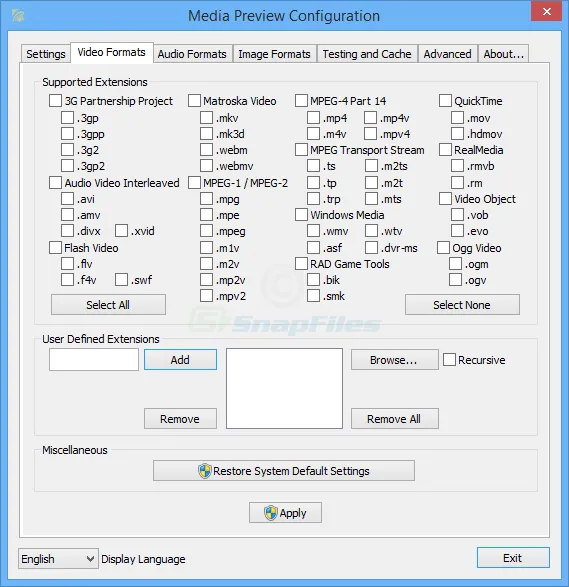Open the Testing and Cache tab

(367, 54)
